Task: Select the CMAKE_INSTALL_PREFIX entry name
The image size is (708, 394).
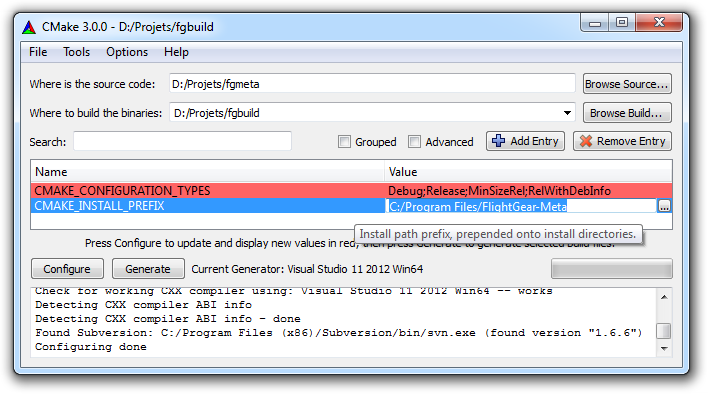Action: tap(99, 206)
